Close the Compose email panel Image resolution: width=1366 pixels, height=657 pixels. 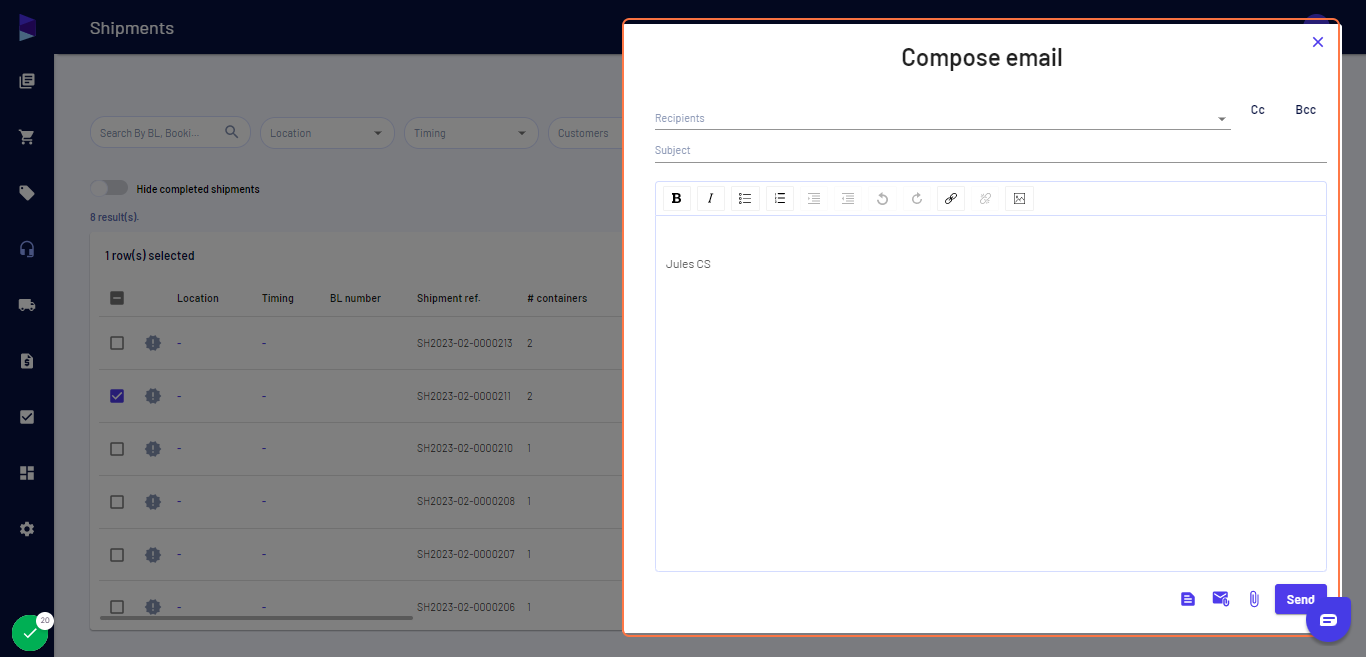click(1318, 42)
